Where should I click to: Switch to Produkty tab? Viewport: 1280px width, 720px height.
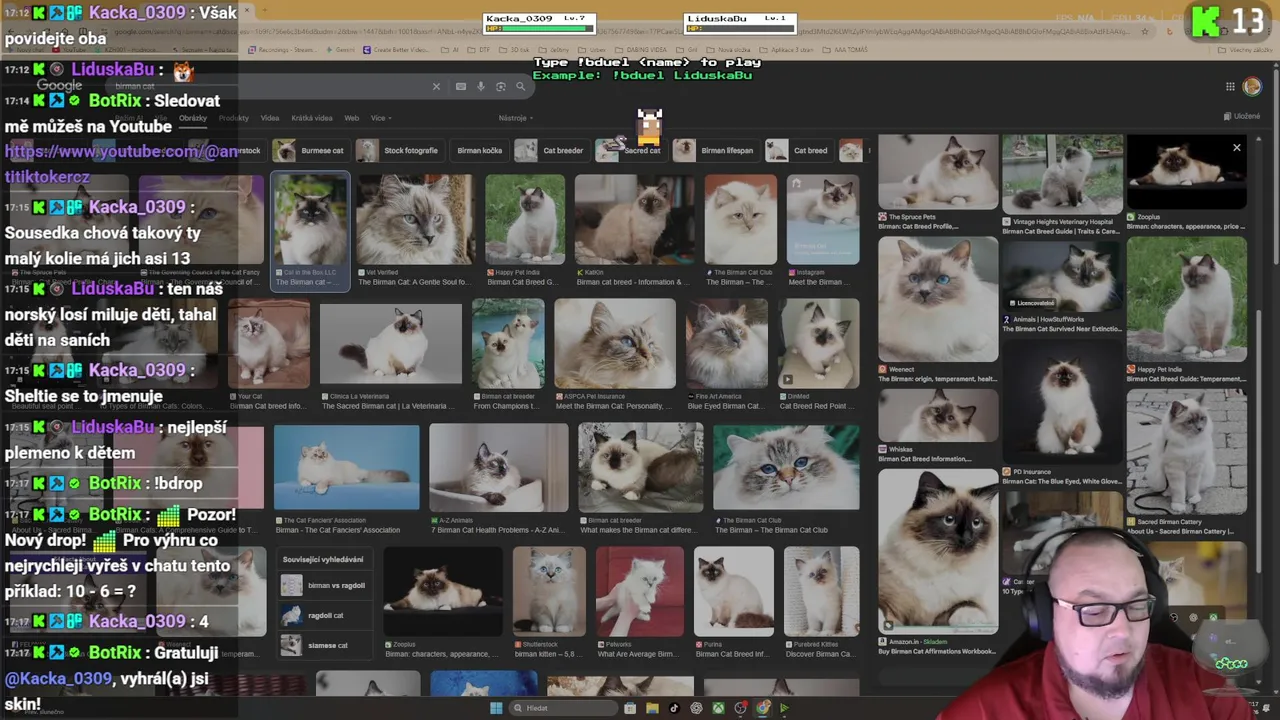pos(233,118)
